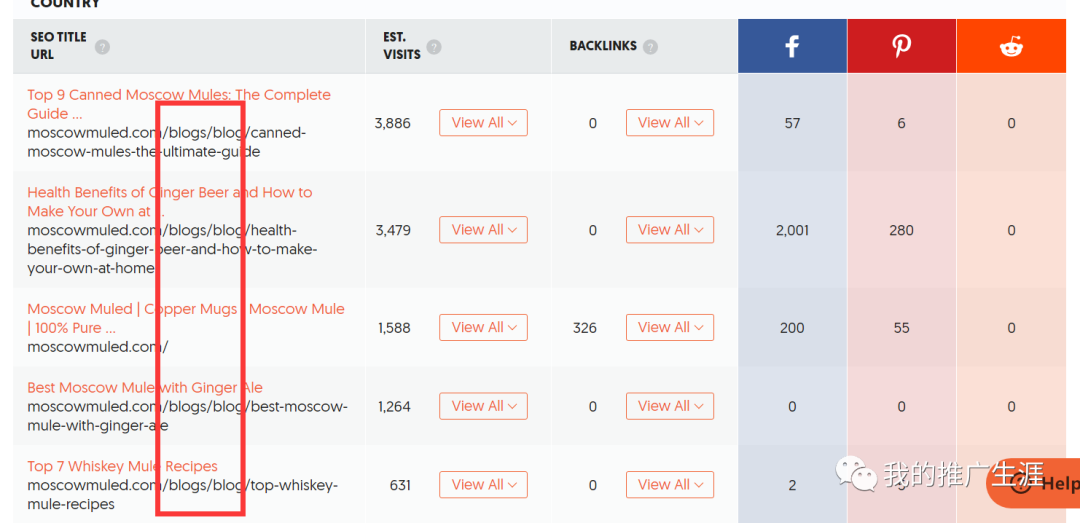
Task: Open Top 9 Canned Moscow Mules title link
Action: pyautogui.click(x=179, y=104)
